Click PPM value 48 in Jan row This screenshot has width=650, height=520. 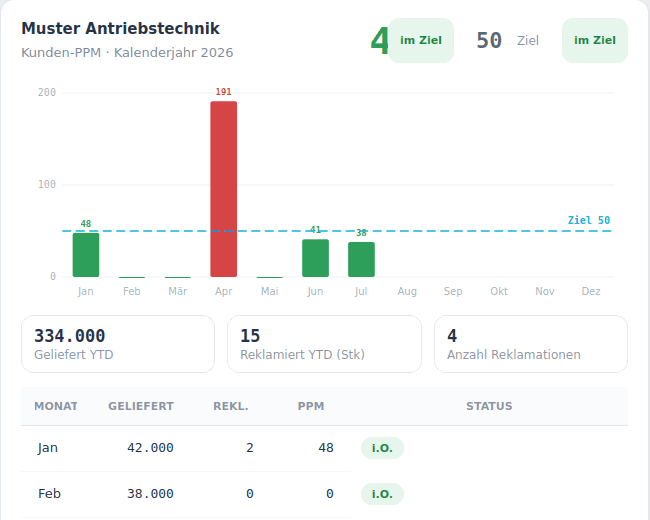326,448
